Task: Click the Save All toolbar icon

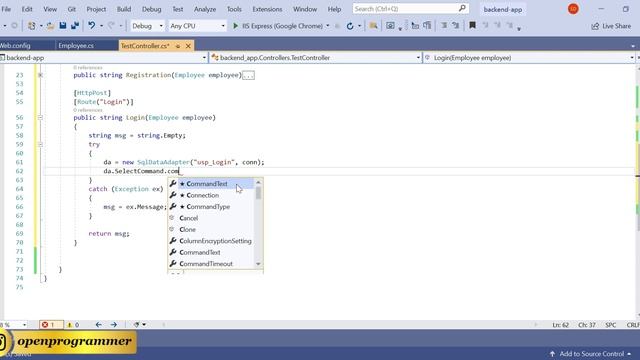Action: tap(75, 26)
